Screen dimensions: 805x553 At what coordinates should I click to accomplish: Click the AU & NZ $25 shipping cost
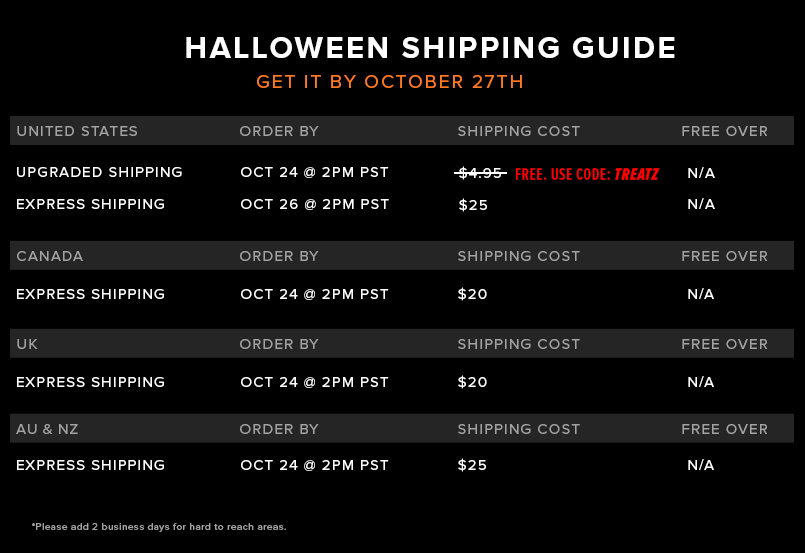click(x=472, y=465)
